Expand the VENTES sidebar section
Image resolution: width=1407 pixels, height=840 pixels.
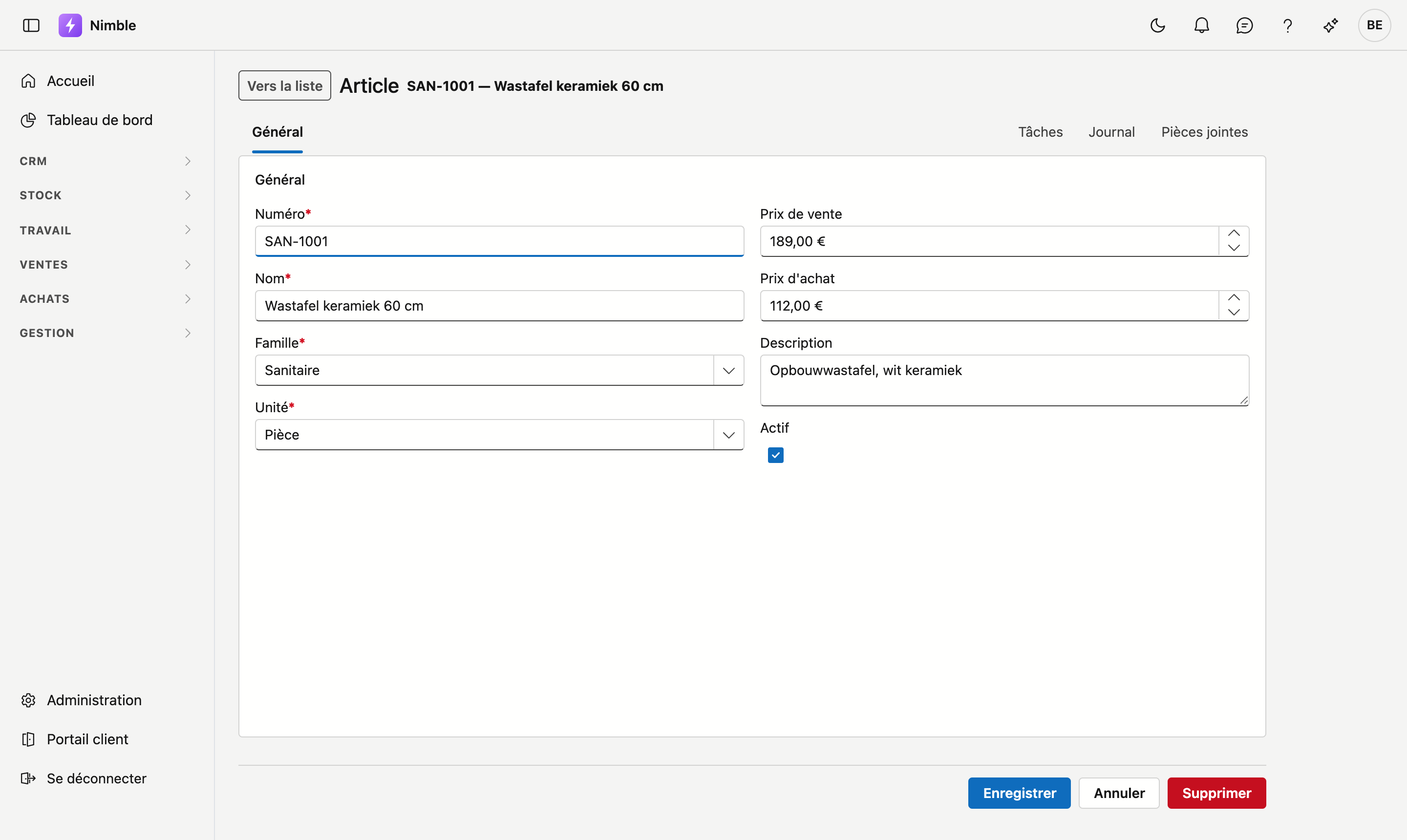[107, 264]
